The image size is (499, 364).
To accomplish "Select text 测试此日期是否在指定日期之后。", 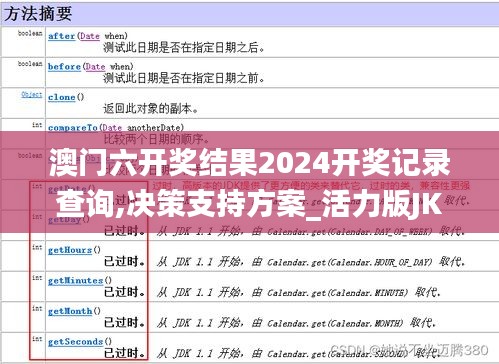I will coord(184,48).
